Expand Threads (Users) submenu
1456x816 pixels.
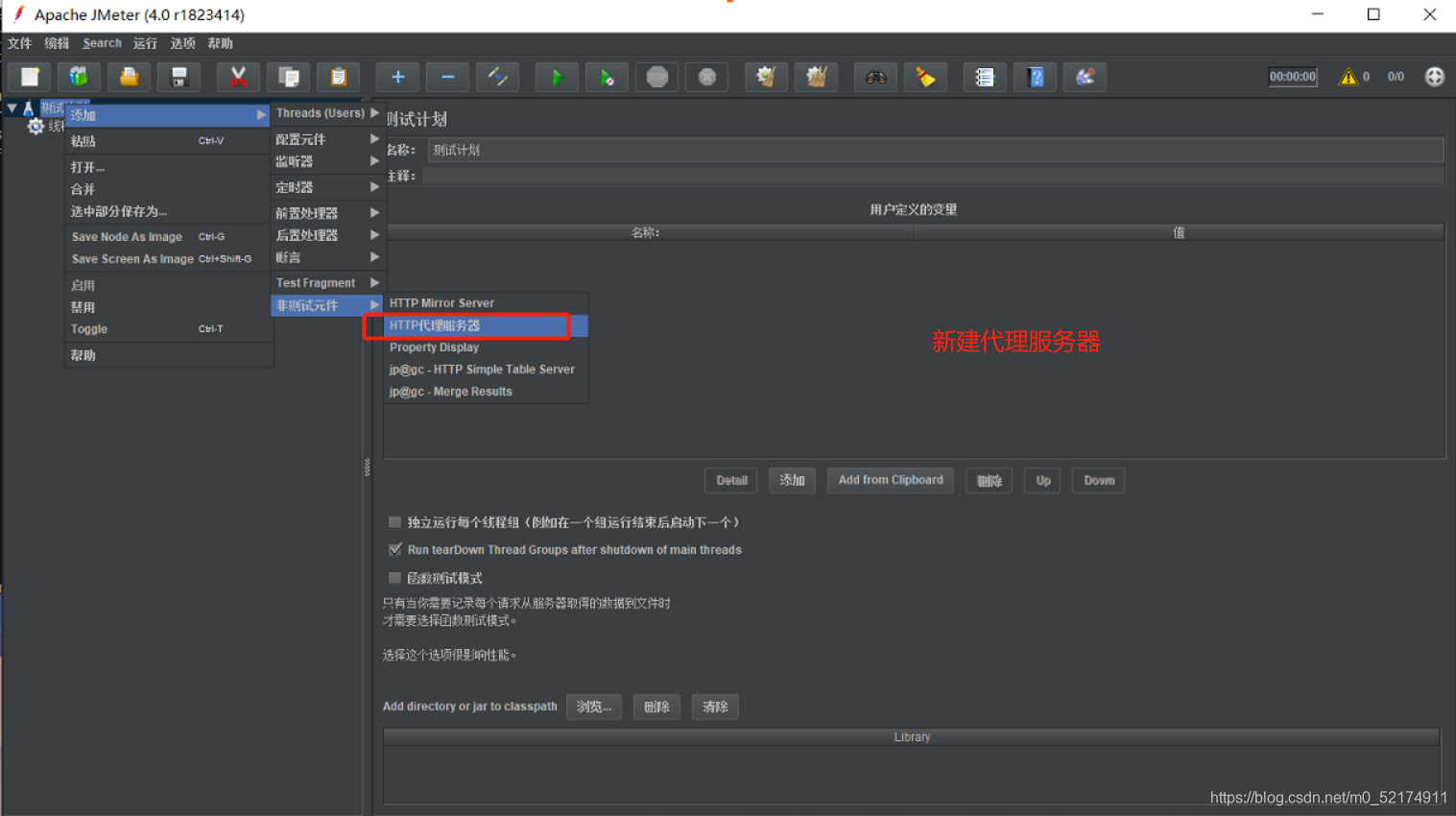tap(327, 113)
